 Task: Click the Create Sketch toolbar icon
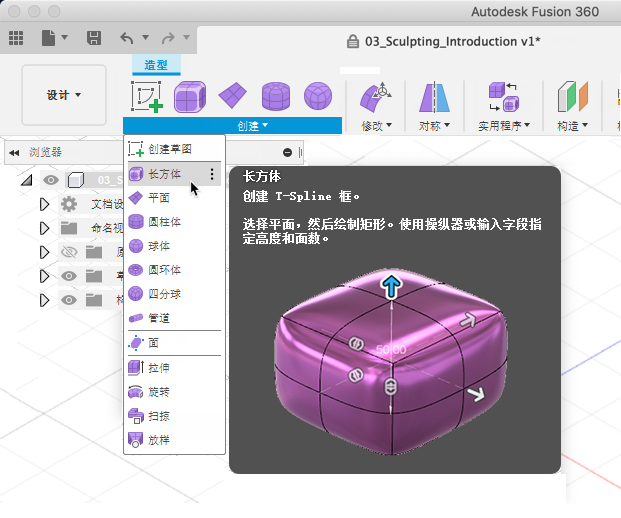tap(147, 96)
